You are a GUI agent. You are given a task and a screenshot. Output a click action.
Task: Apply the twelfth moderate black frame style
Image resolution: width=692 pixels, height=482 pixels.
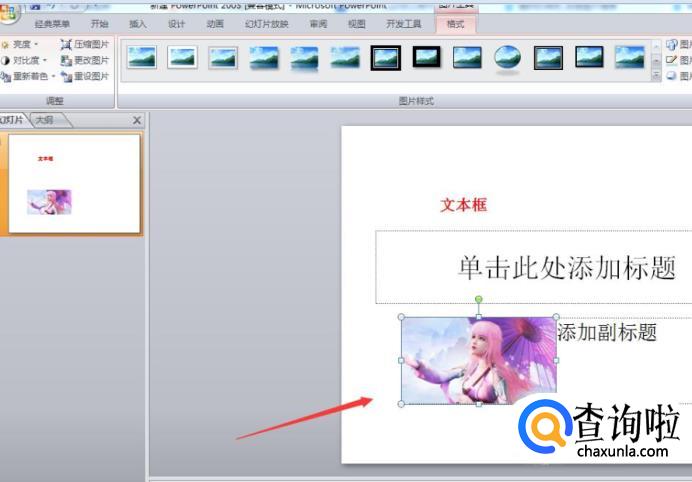(x=589, y=57)
